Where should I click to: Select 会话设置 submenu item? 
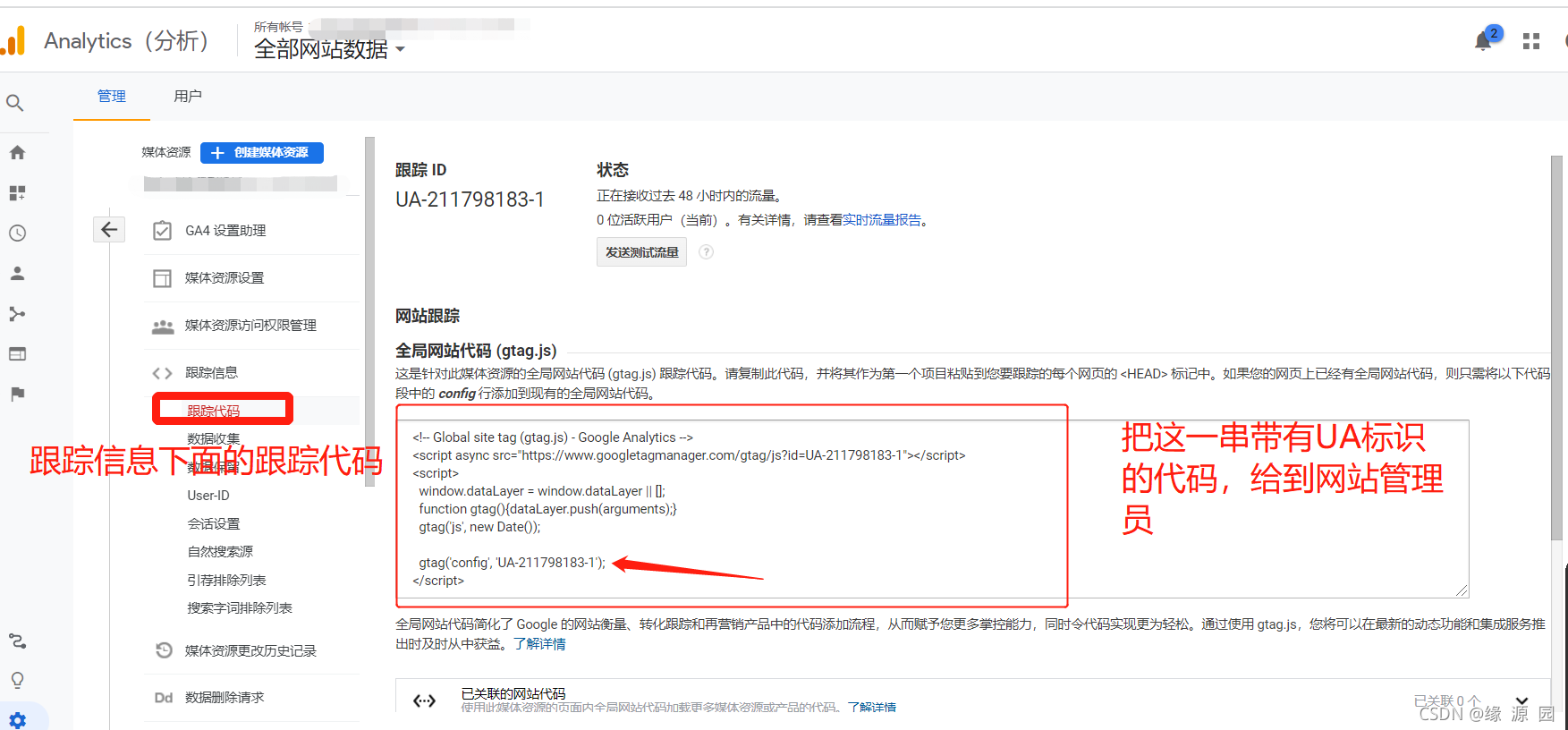214,524
